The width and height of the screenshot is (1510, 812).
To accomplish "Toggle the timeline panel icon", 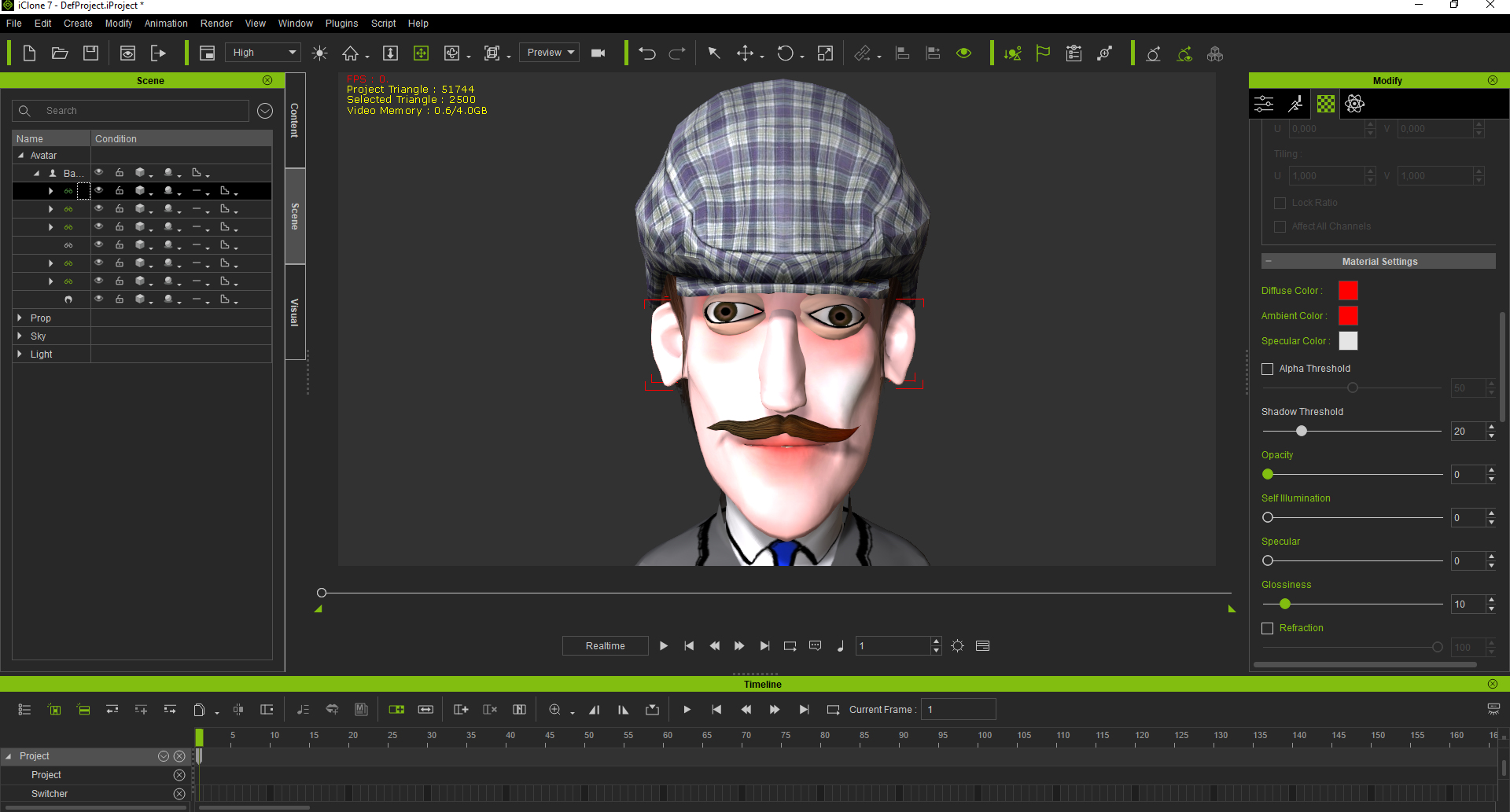I will [982, 646].
